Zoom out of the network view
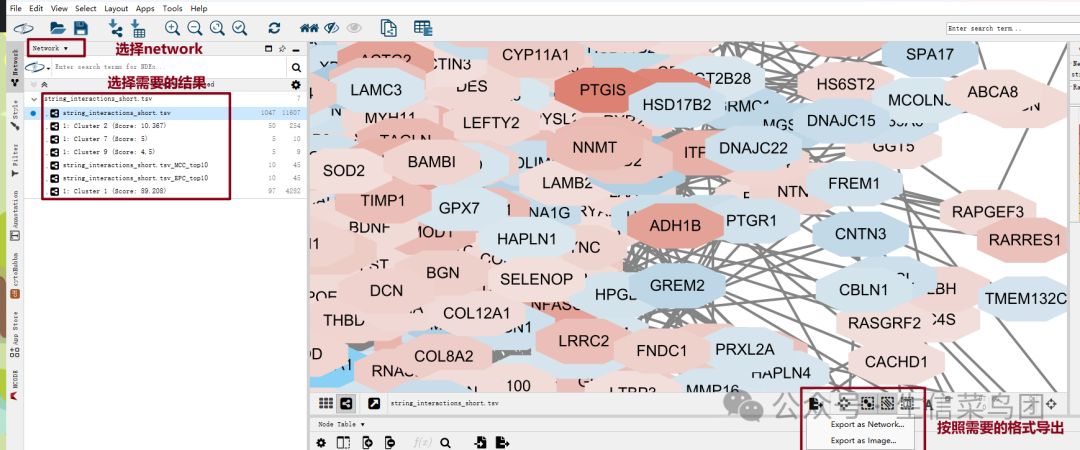 pyautogui.click(x=195, y=28)
